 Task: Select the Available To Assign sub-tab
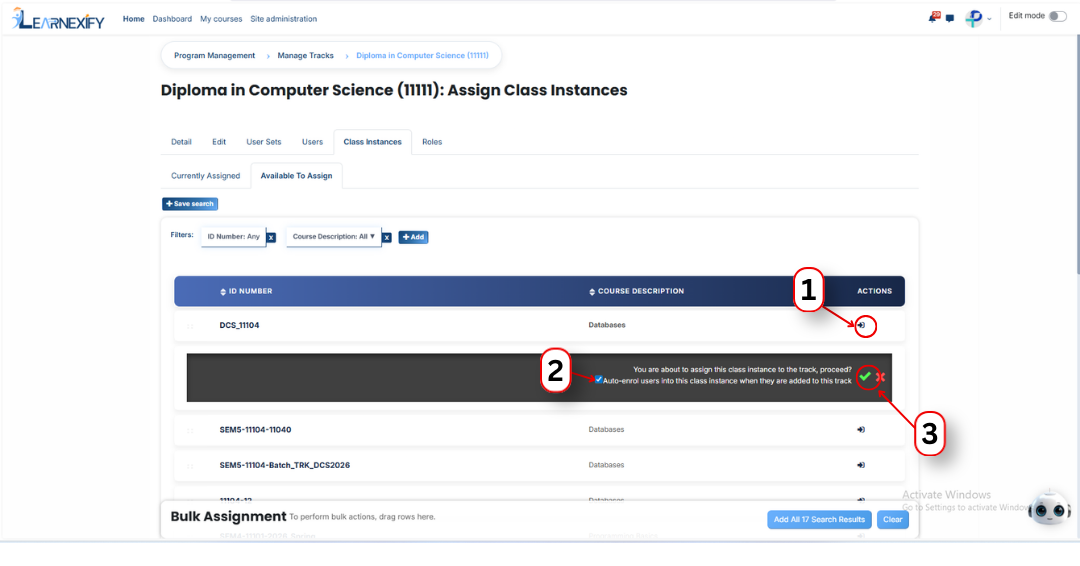(296, 176)
